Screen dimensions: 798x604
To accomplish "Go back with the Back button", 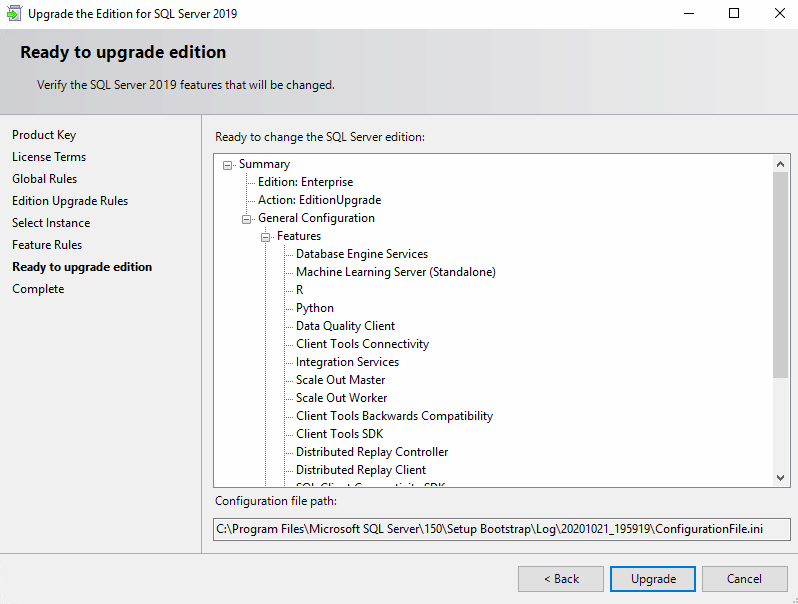I will pos(561,579).
